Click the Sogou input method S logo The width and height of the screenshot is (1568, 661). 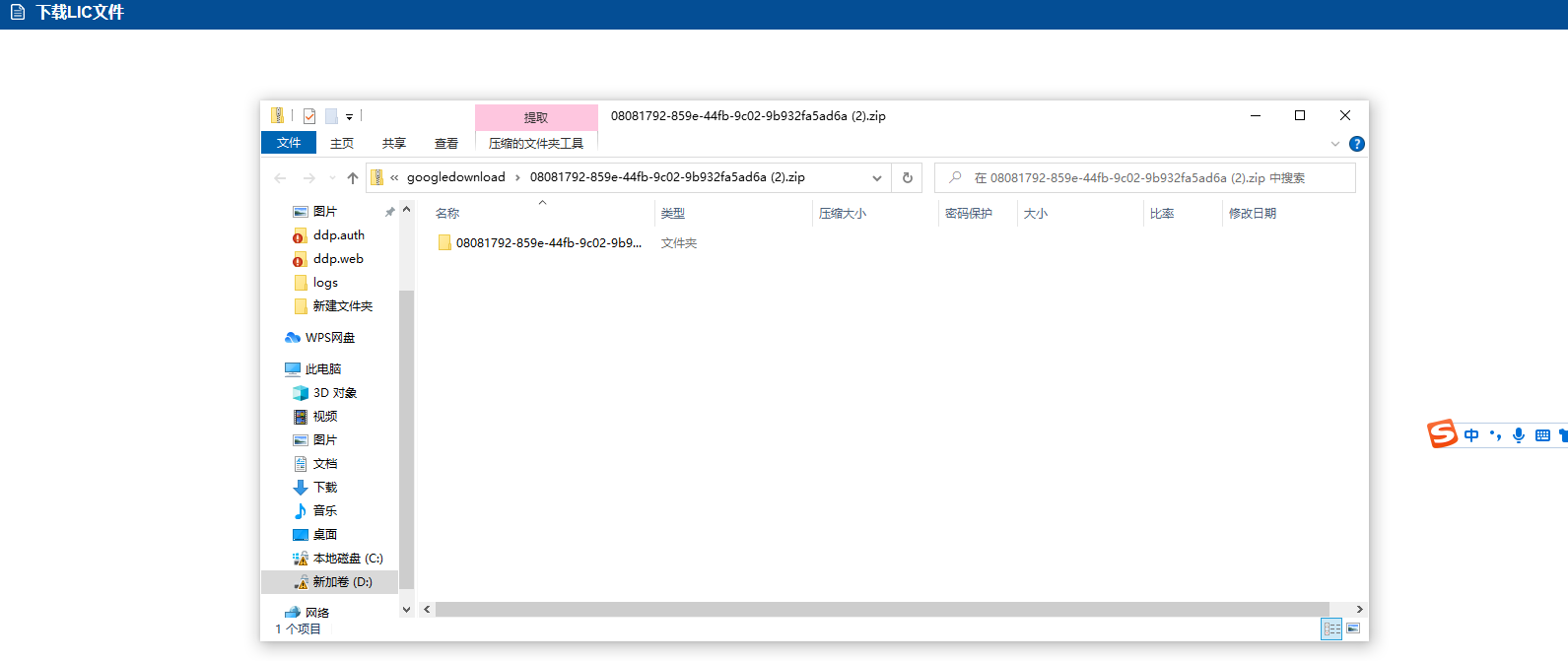(1442, 433)
